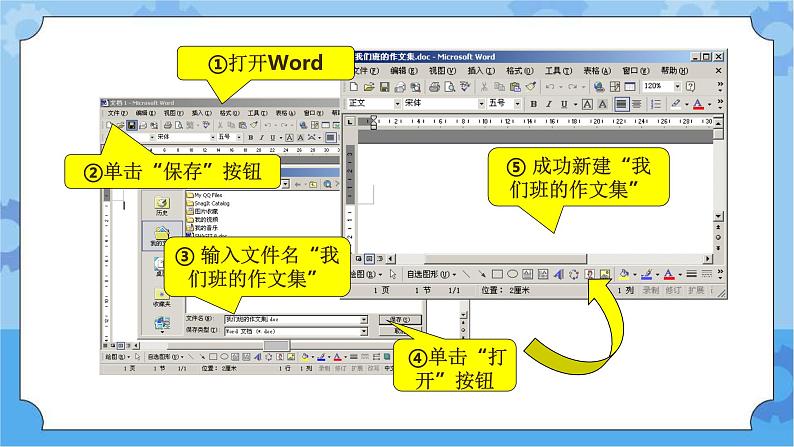Screen dimensions: 794x447
Task: Expand 自选图形 AutoShapes menu in 我们班的作文集.doc window
Action: click(431, 274)
